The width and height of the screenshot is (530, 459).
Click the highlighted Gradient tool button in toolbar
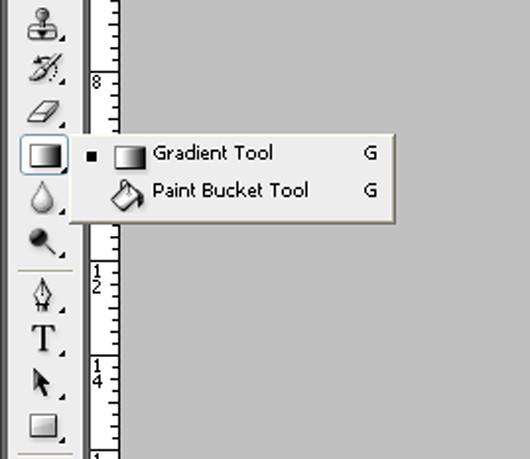coord(45,155)
